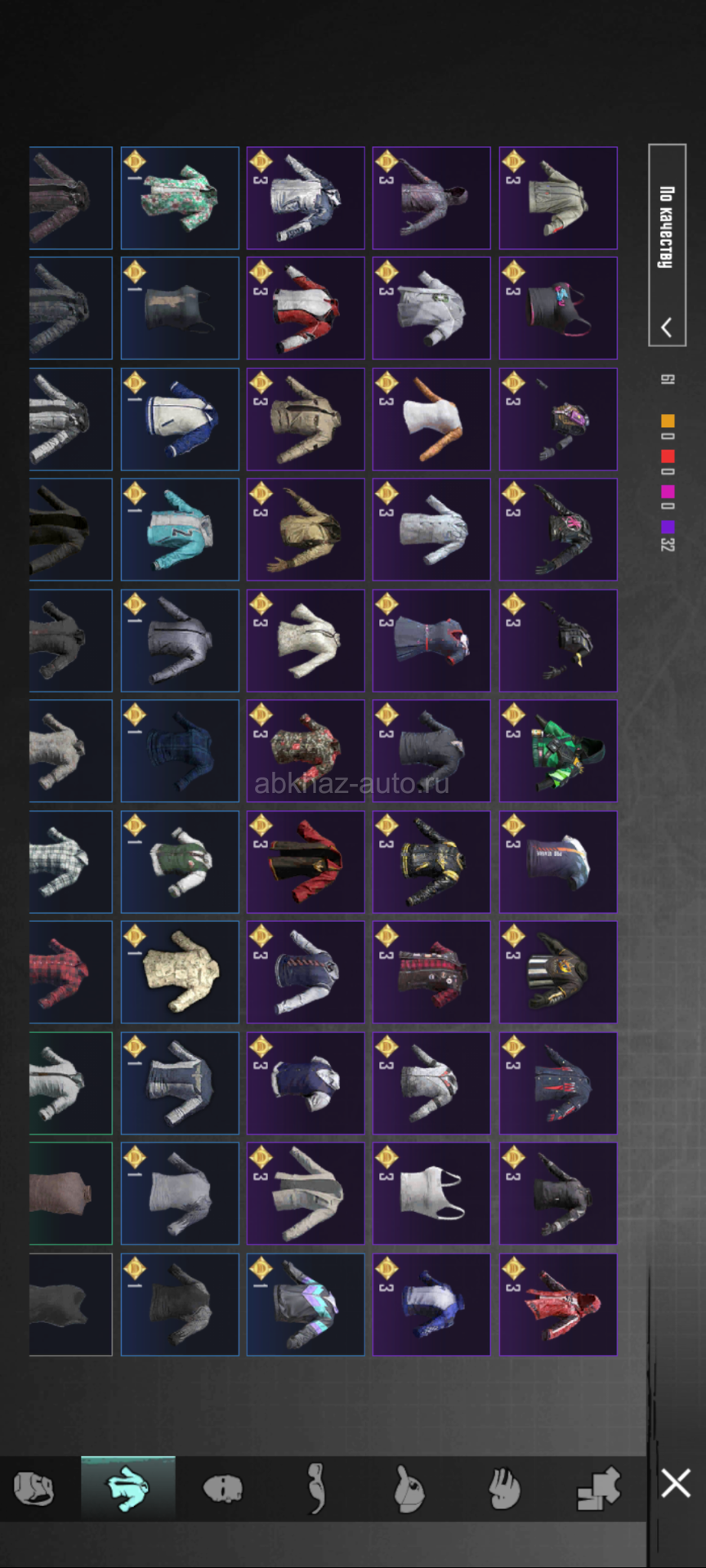Select the green neon hooded jacket
Screen dimensions: 706x1568
[558, 751]
